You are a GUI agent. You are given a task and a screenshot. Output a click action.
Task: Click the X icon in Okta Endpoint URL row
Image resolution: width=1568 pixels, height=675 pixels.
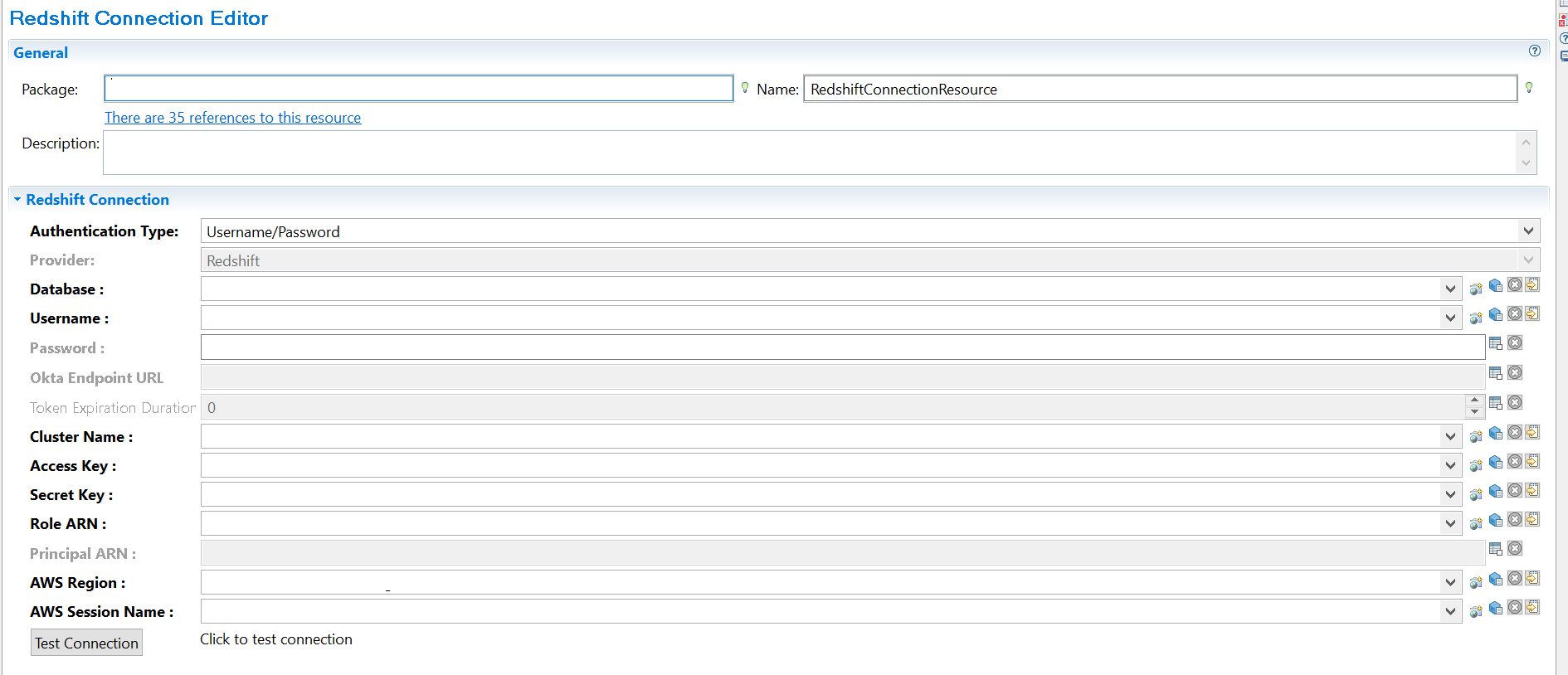pyautogui.click(x=1515, y=372)
